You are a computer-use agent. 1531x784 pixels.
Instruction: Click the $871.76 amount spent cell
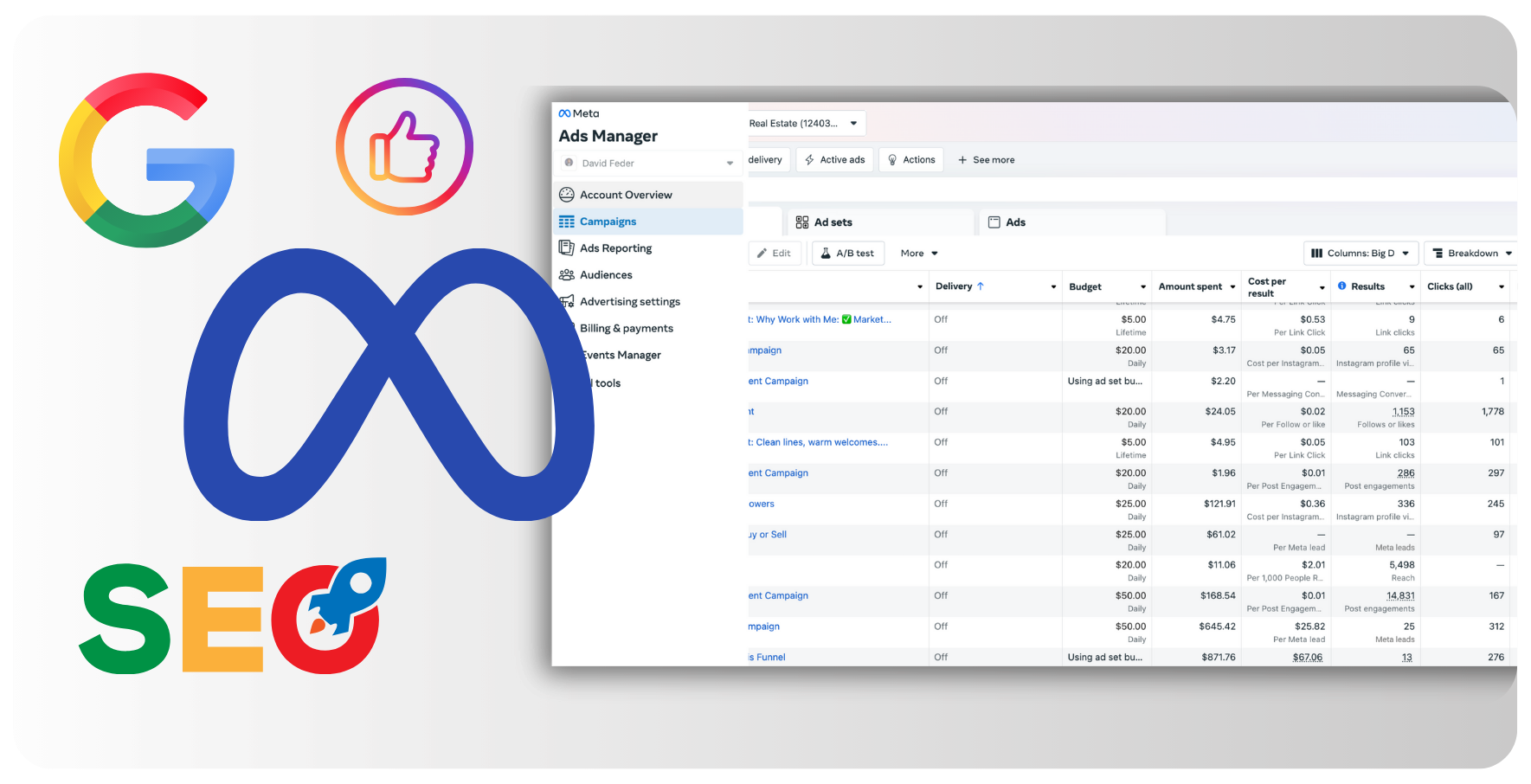(1219, 658)
